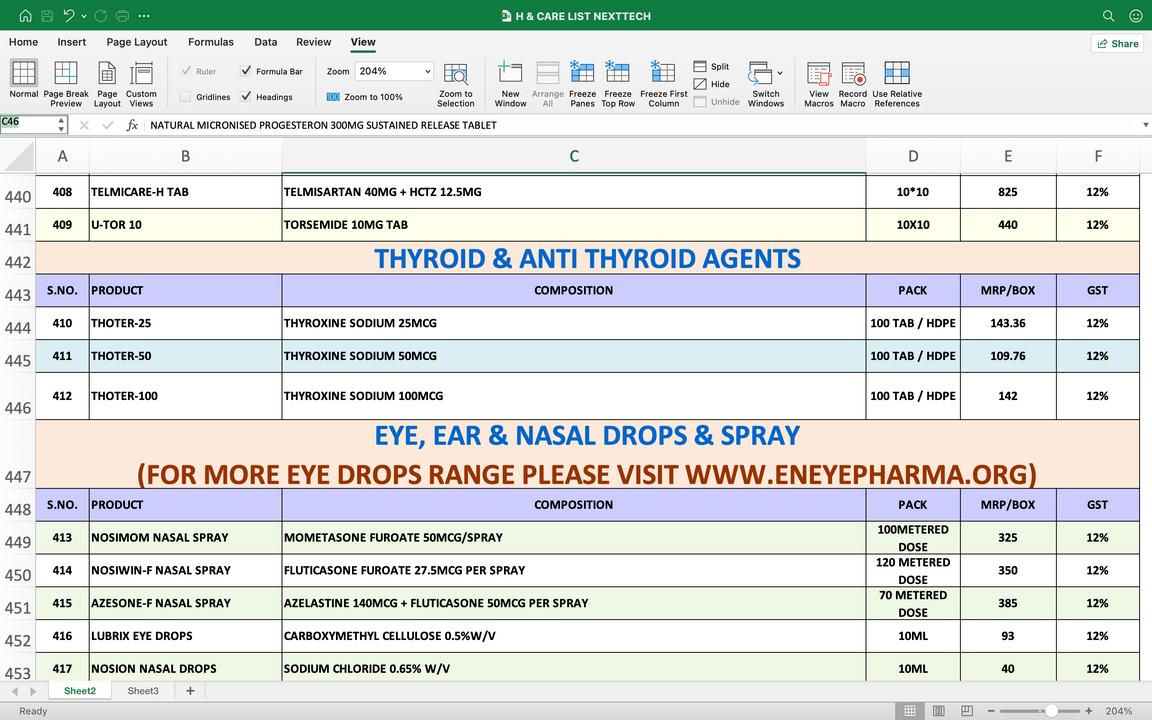The image size is (1152, 720).
Task: Select the Sheet2 tab
Action: coord(79,691)
